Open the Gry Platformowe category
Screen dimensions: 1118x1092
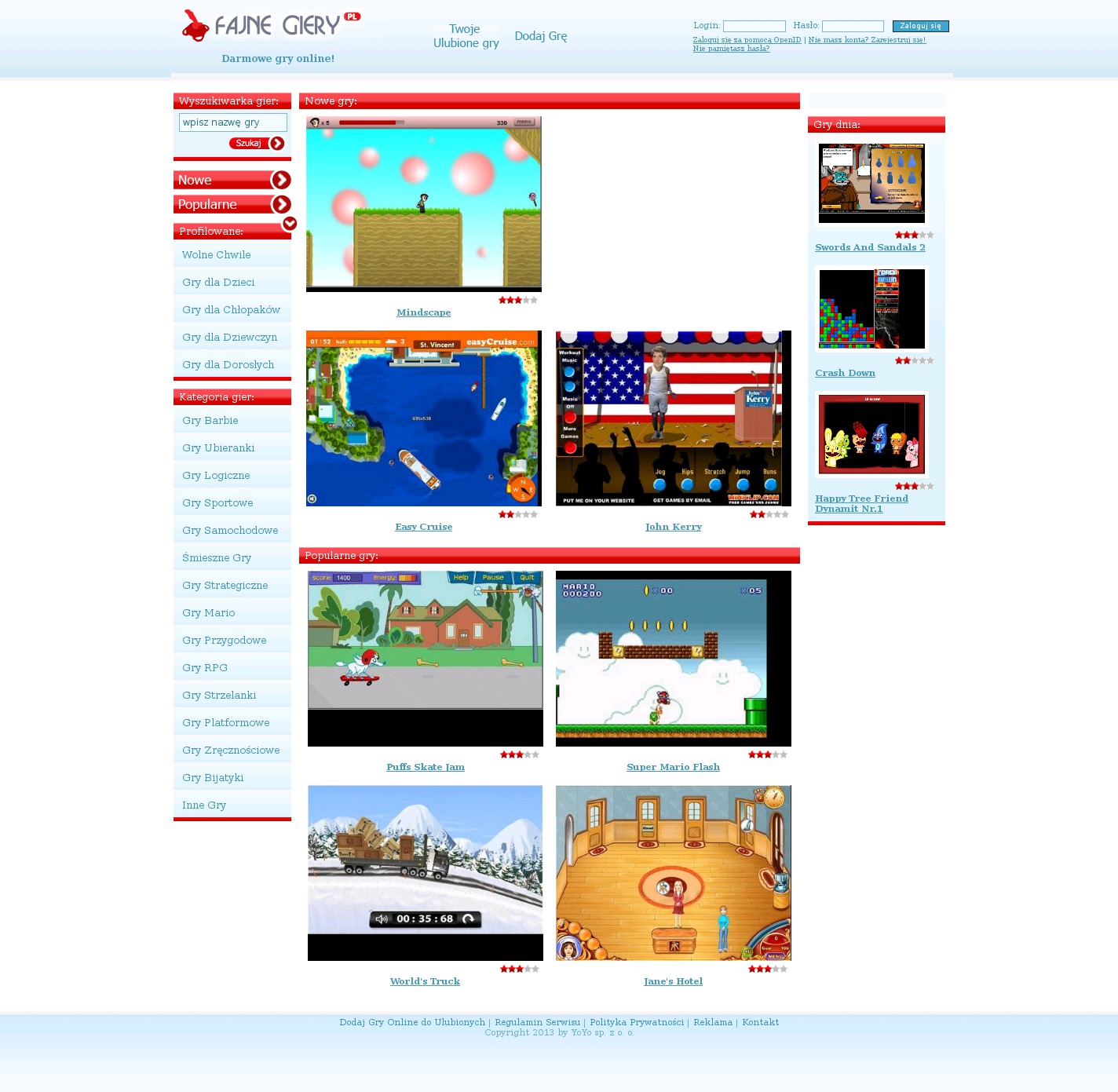coord(232,723)
